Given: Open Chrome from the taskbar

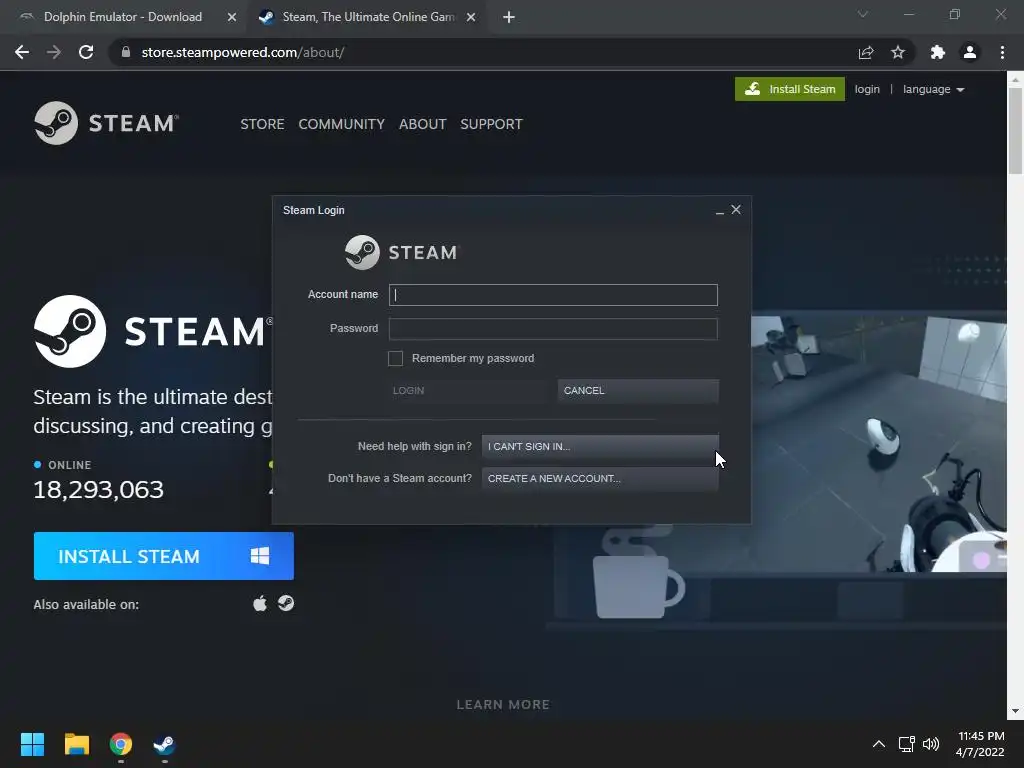Looking at the screenshot, I should [x=121, y=744].
